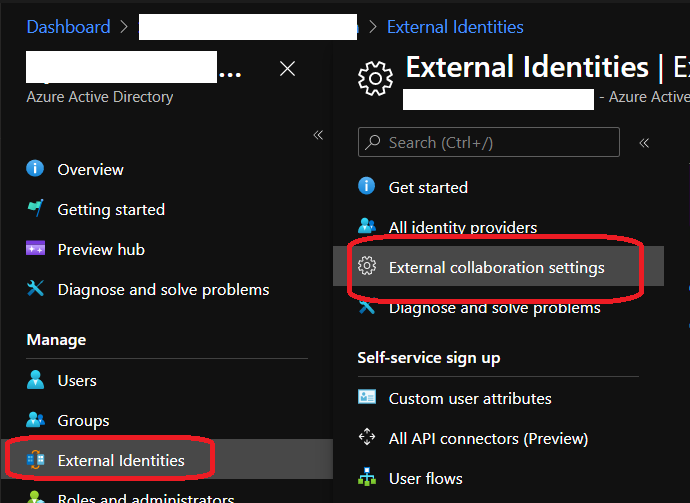Collapse the External Identities side menu
Image resolution: width=690 pixels, height=503 pixels.
click(644, 142)
